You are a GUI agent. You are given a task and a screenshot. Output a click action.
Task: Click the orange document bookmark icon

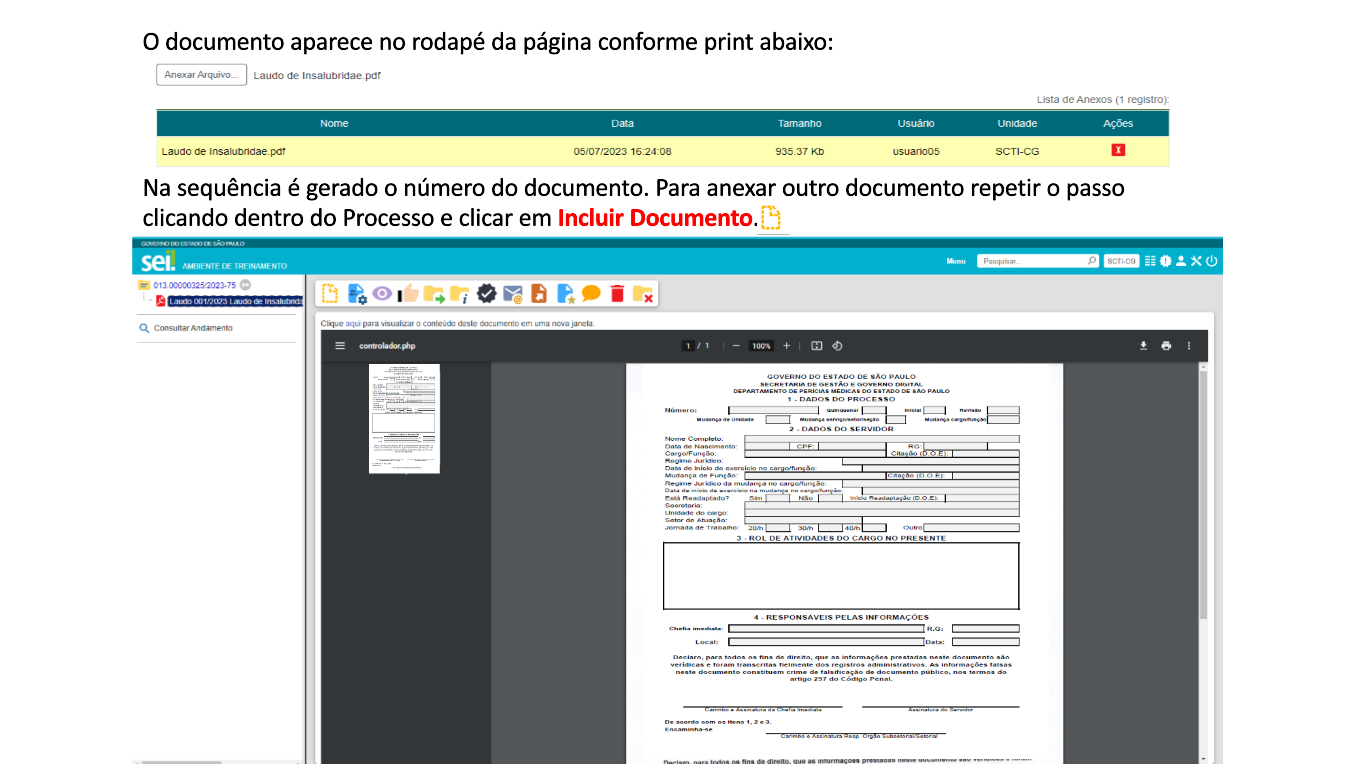[x=539, y=293]
